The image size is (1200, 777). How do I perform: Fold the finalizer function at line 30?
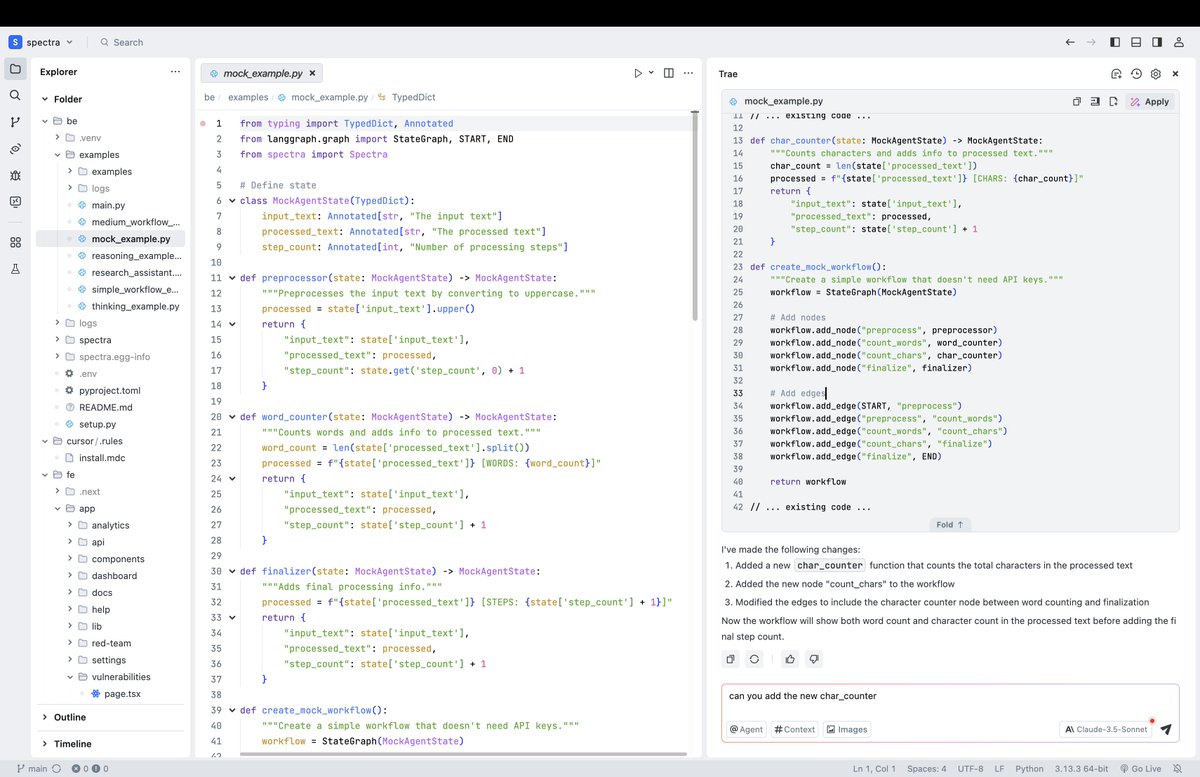(231, 572)
